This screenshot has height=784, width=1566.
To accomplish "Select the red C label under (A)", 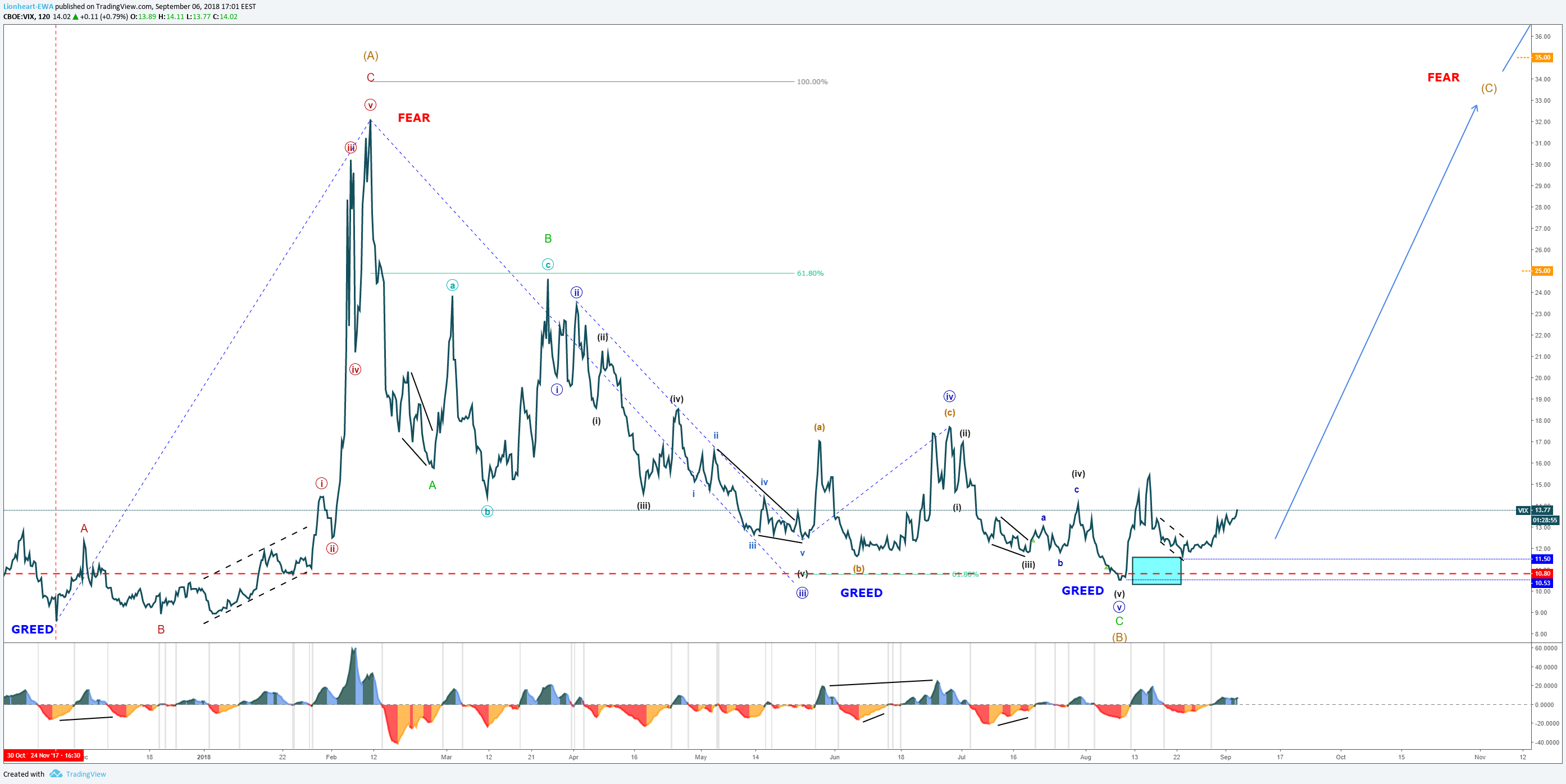I will 370,77.
